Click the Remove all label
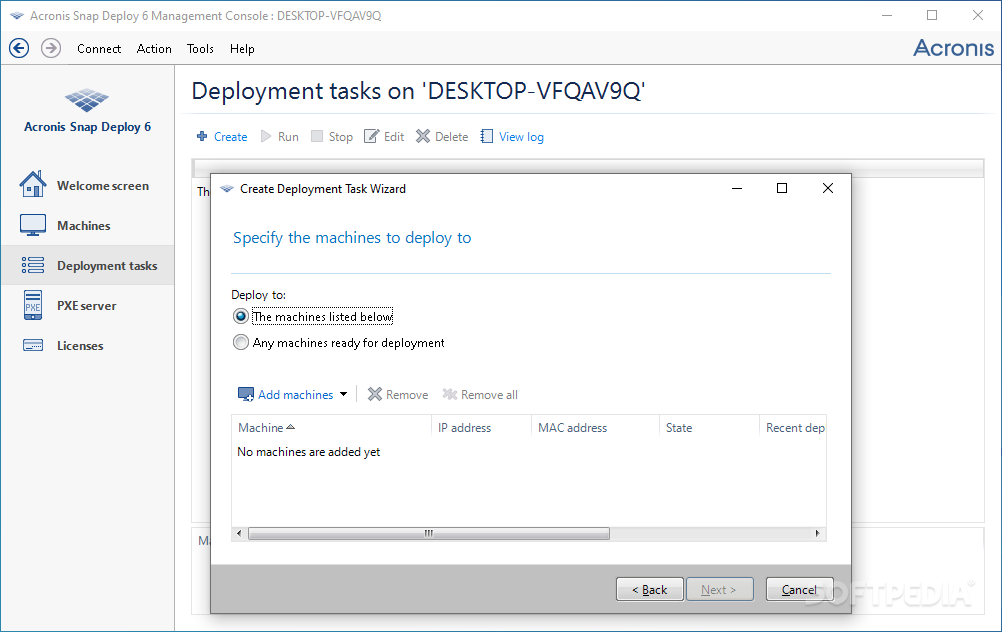1002x632 pixels. pos(489,395)
